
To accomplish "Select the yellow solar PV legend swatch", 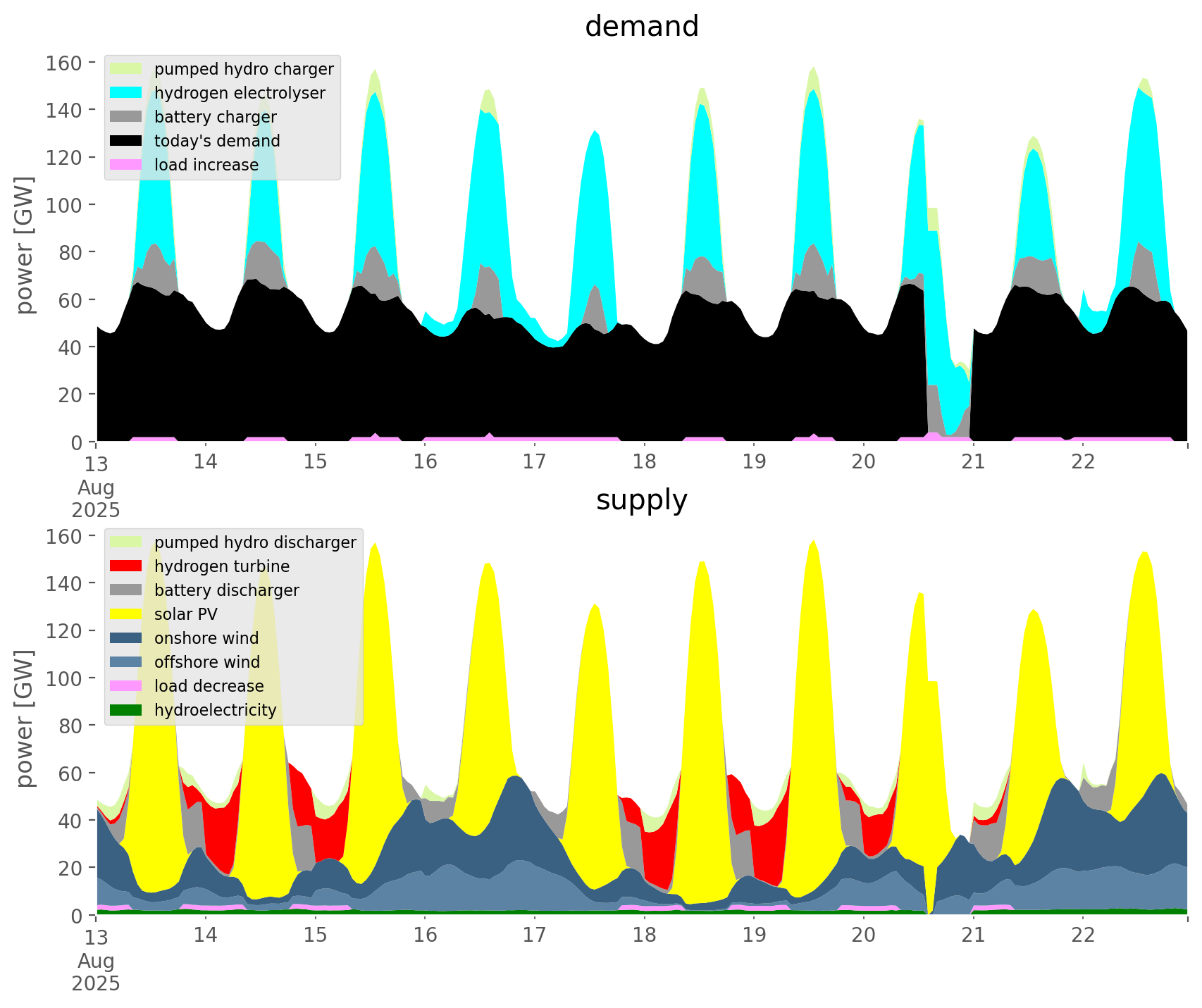I will coord(127,614).
